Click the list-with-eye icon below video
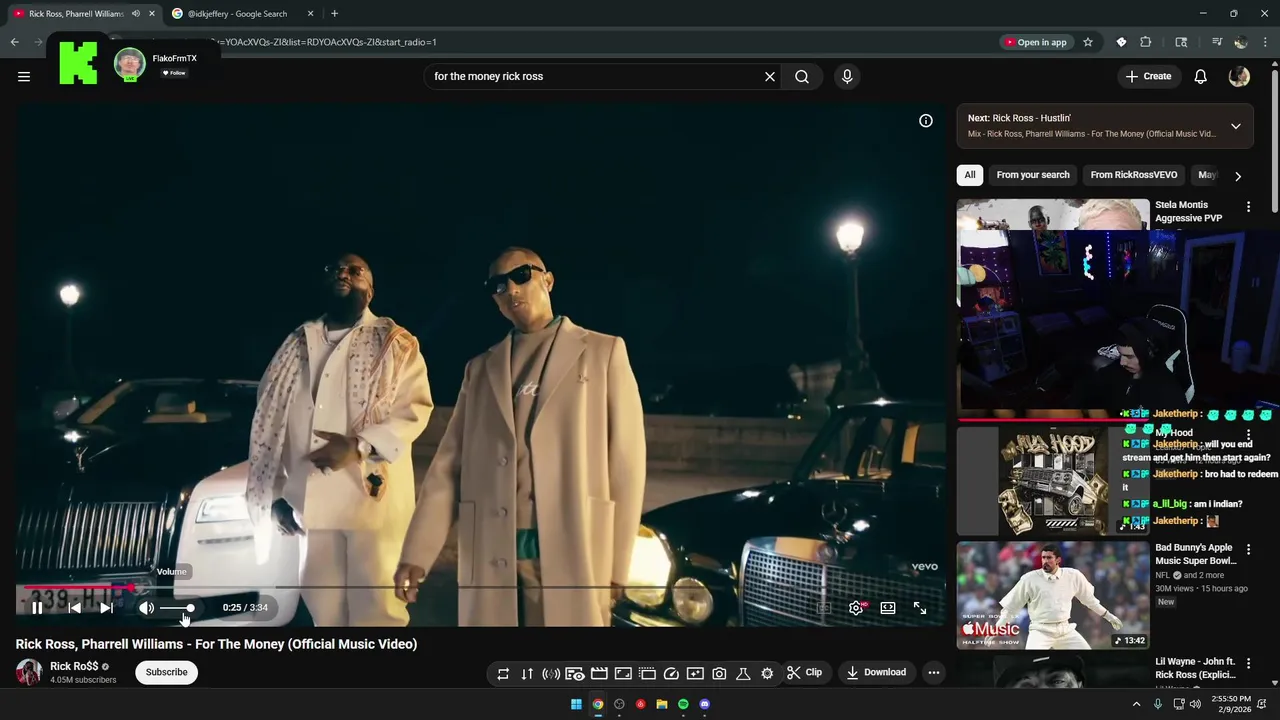The width and height of the screenshot is (1280, 720). [x=575, y=673]
